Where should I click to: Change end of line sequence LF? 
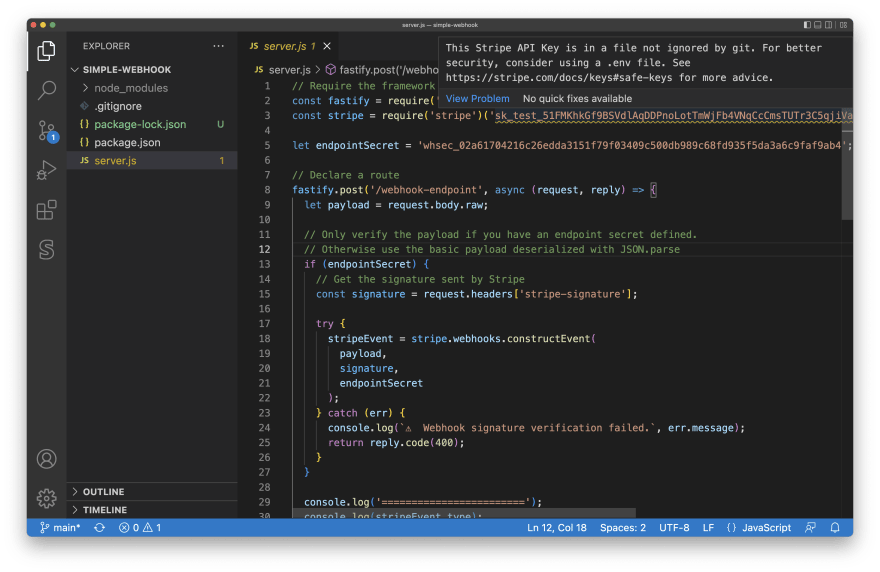pyautogui.click(x=708, y=528)
